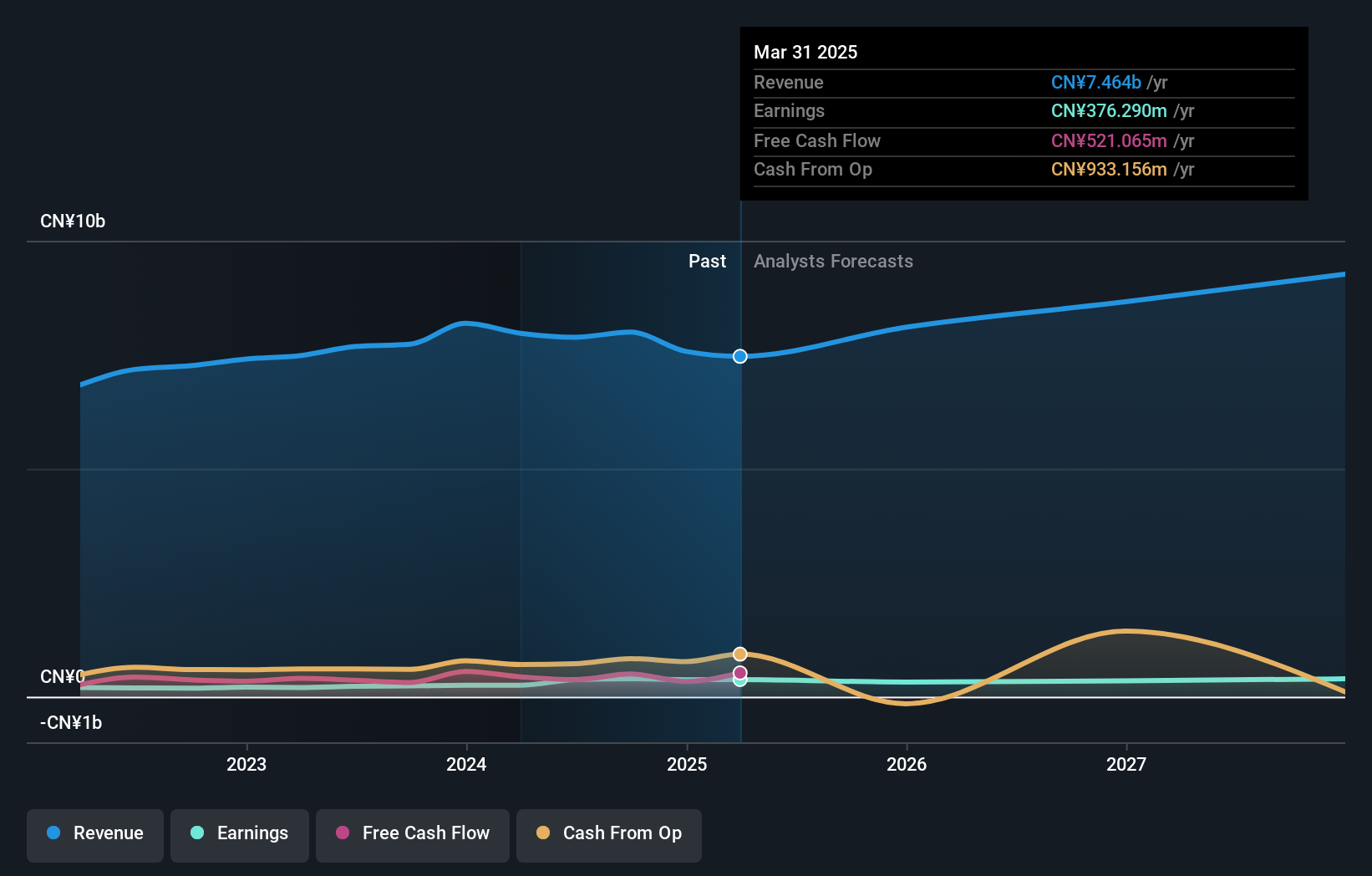The image size is (1372, 876).
Task: Click the Mar 31 2025 tooltip date
Action: (x=805, y=52)
